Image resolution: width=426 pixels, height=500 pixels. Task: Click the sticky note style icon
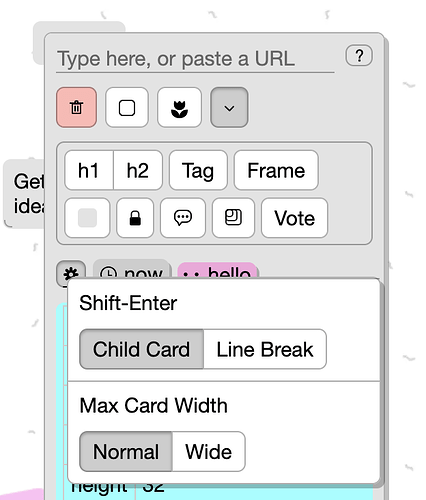[233, 218]
